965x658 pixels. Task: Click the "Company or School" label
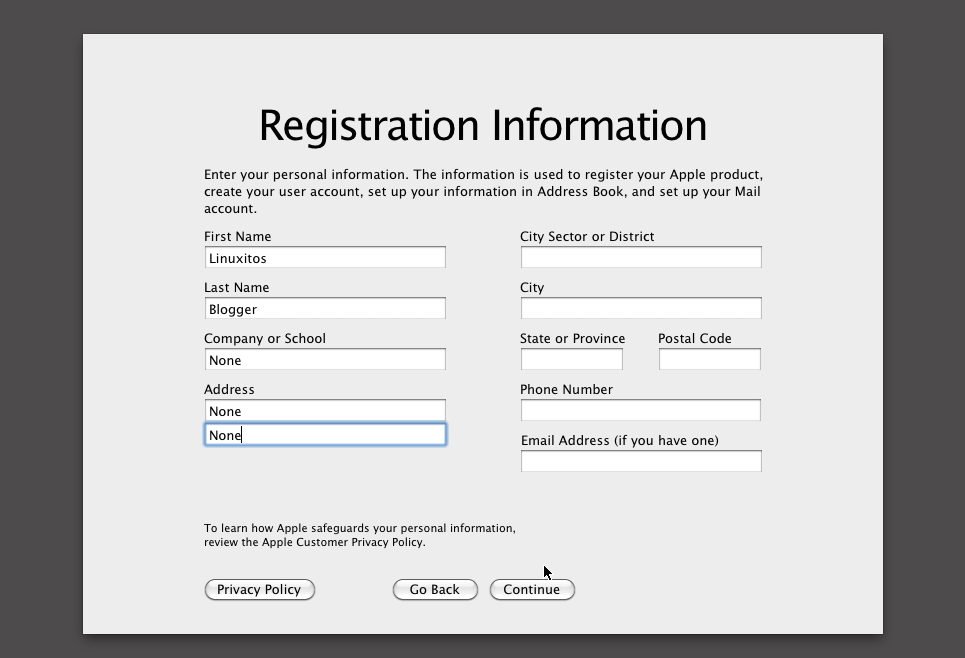point(265,339)
